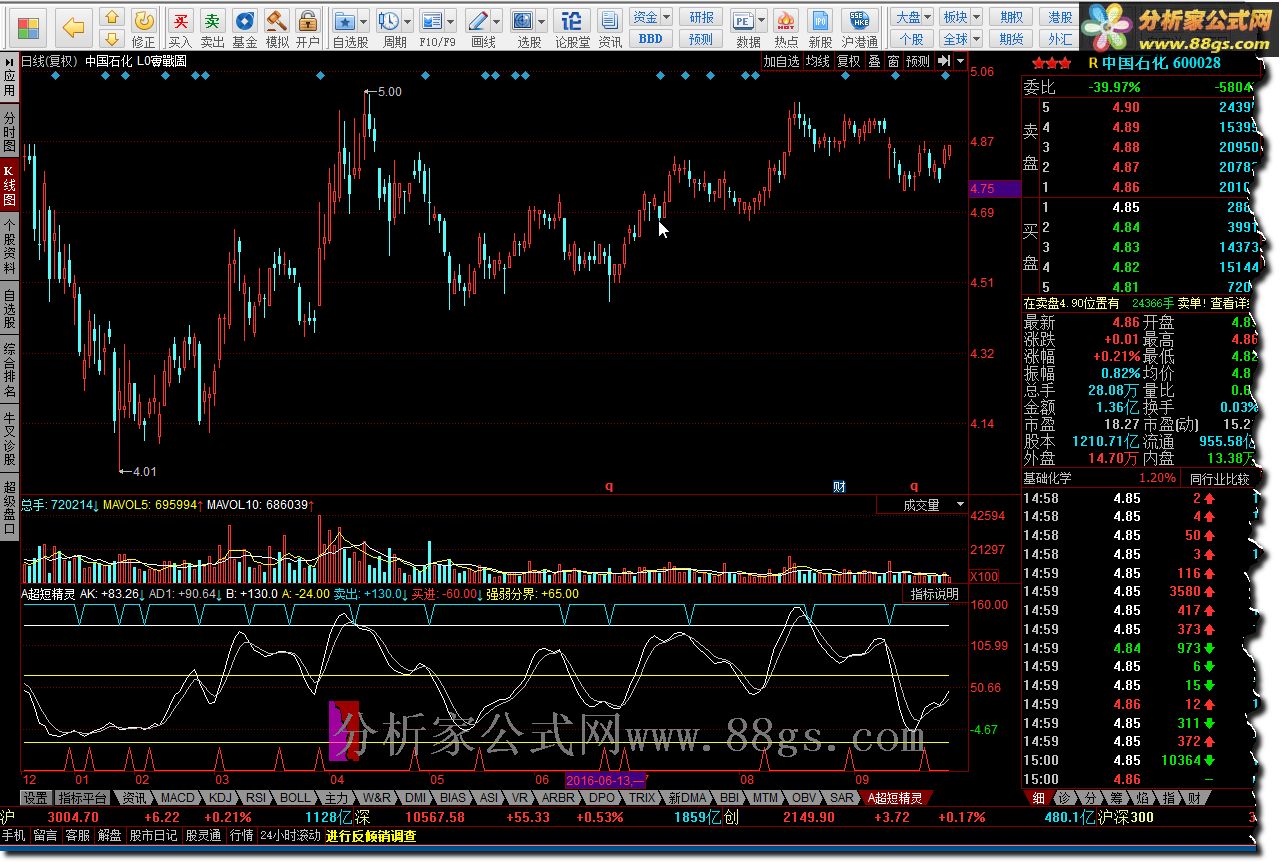This screenshot has height=862, width=1281.
Task: Click the 港股 Hong Kong stocks button
Action: point(1060,17)
